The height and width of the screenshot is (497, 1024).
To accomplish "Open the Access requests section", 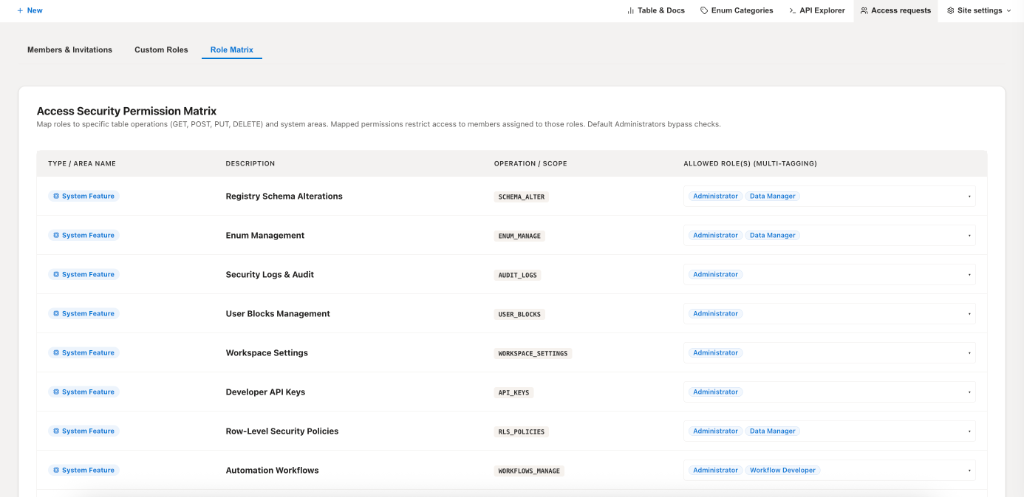I will tap(895, 10).
